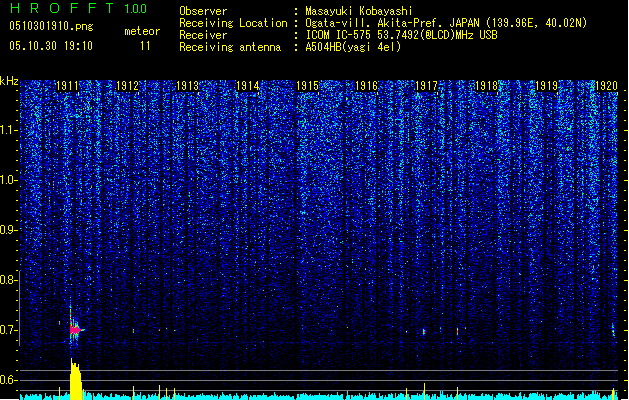Click the 1.1 frequency axis label
This screenshot has width=629, height=400.
pyautogui.click(x=9, y=130)
